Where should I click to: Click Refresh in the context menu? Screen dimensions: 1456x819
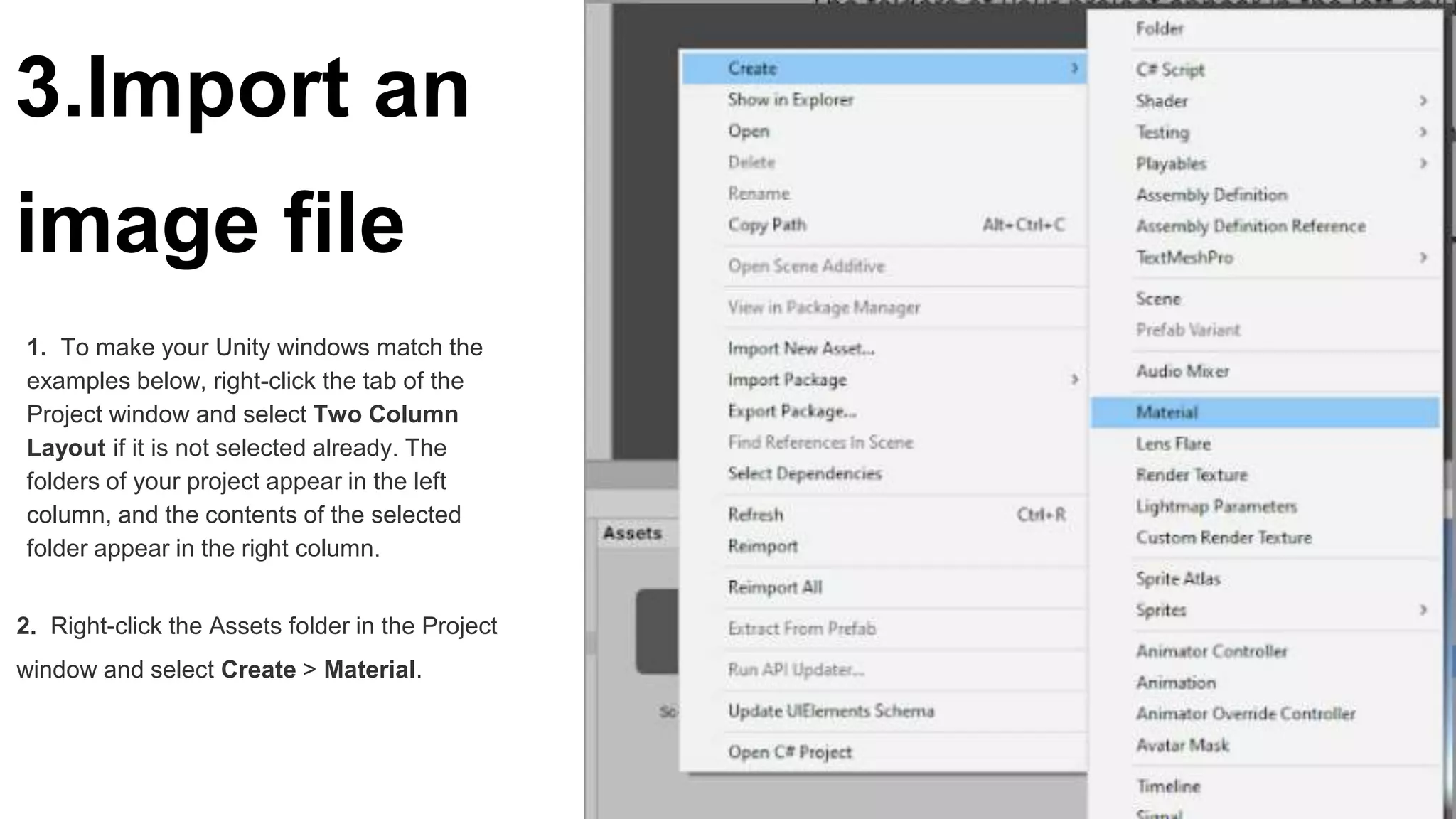click(884, 515)
